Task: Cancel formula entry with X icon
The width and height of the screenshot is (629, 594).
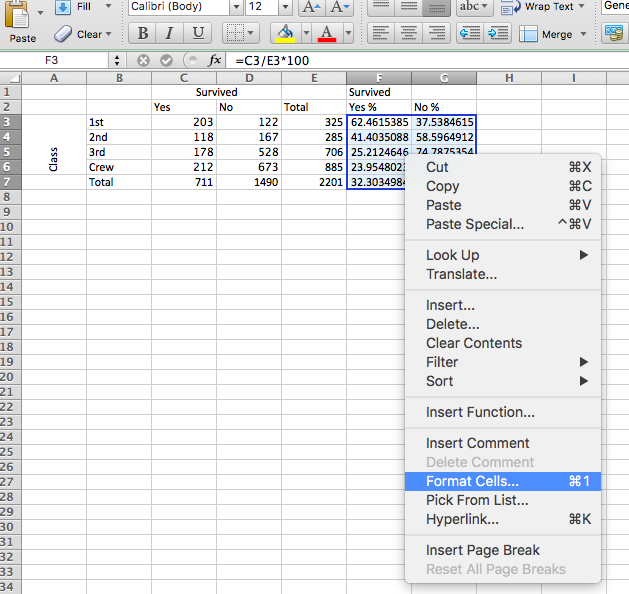Action: pyautogui.click(x=143, y=60)
